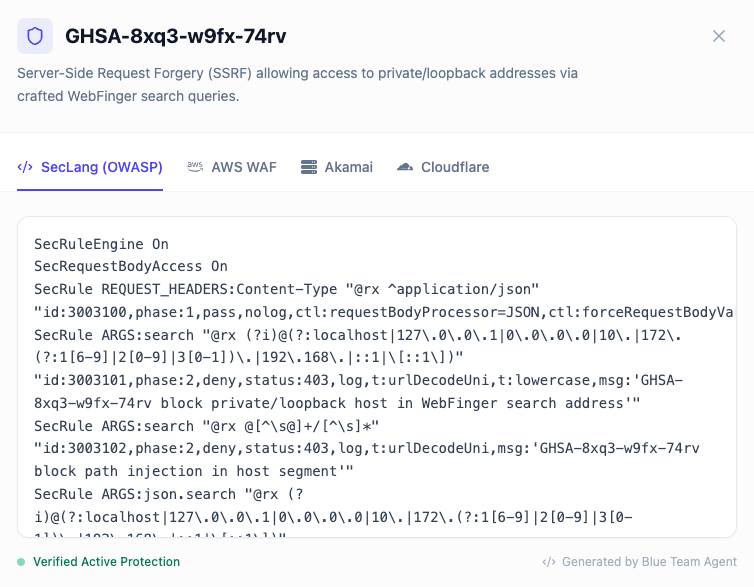The width and height of the screenshot is (754, 587).
Task: Click the green Verified Active Protection dot
Action: click(21, 562)
